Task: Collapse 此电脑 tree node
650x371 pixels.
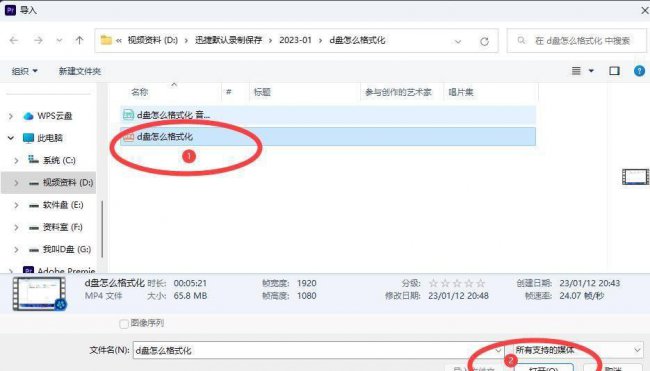Action: (x=11, y=138)
